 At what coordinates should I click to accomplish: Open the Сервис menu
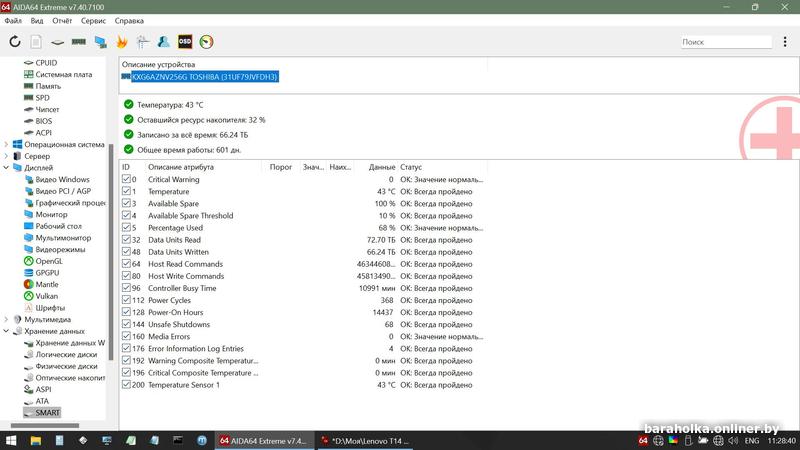click(93, 20)
